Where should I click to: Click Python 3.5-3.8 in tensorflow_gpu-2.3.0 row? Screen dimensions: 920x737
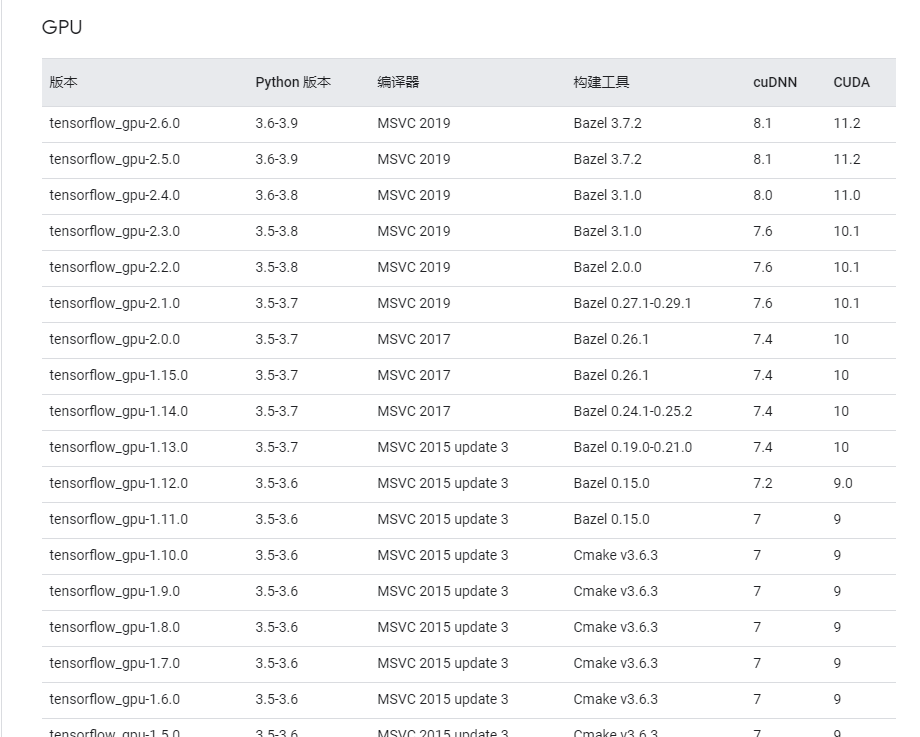pyautogui.click(x=276, y=231)
